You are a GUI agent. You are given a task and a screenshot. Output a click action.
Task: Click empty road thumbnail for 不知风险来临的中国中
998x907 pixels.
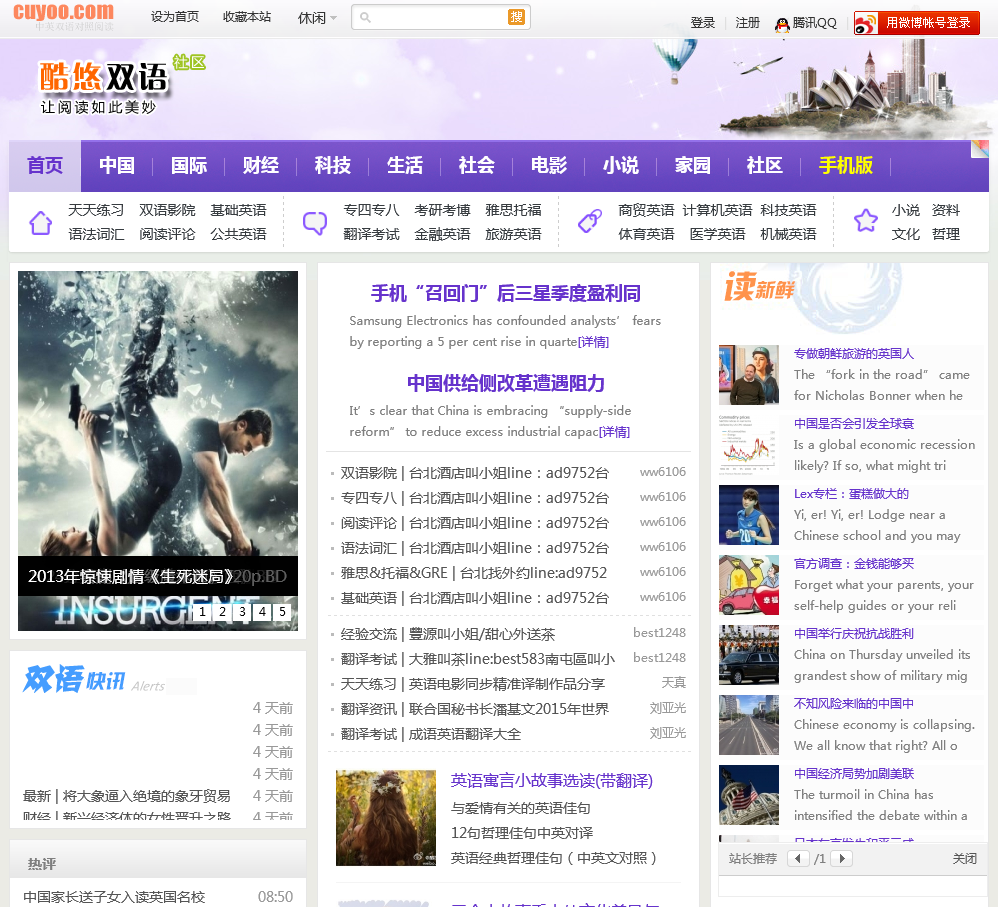point(749,725)
